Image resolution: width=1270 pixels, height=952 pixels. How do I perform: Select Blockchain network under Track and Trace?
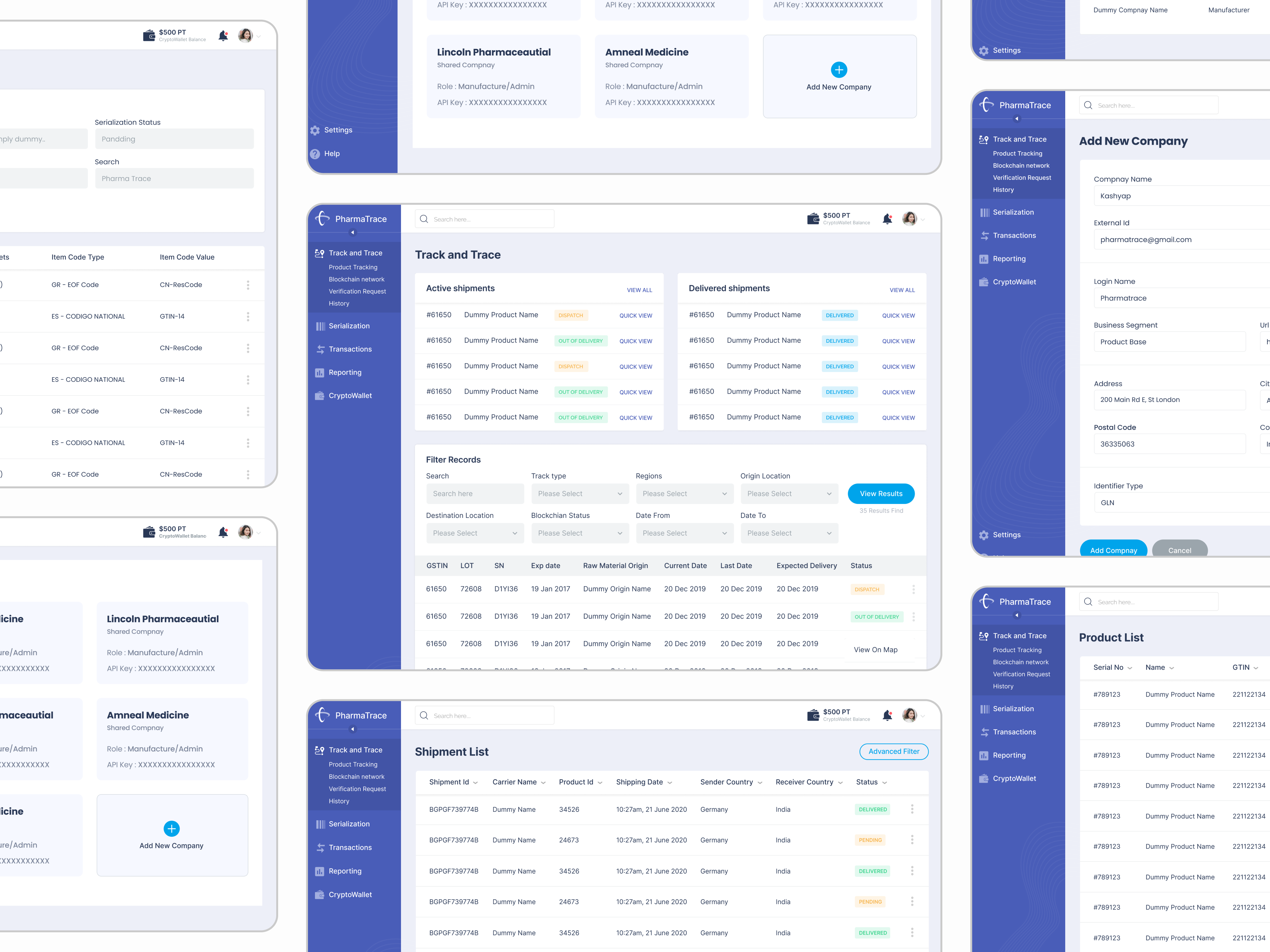click(356, 280)
